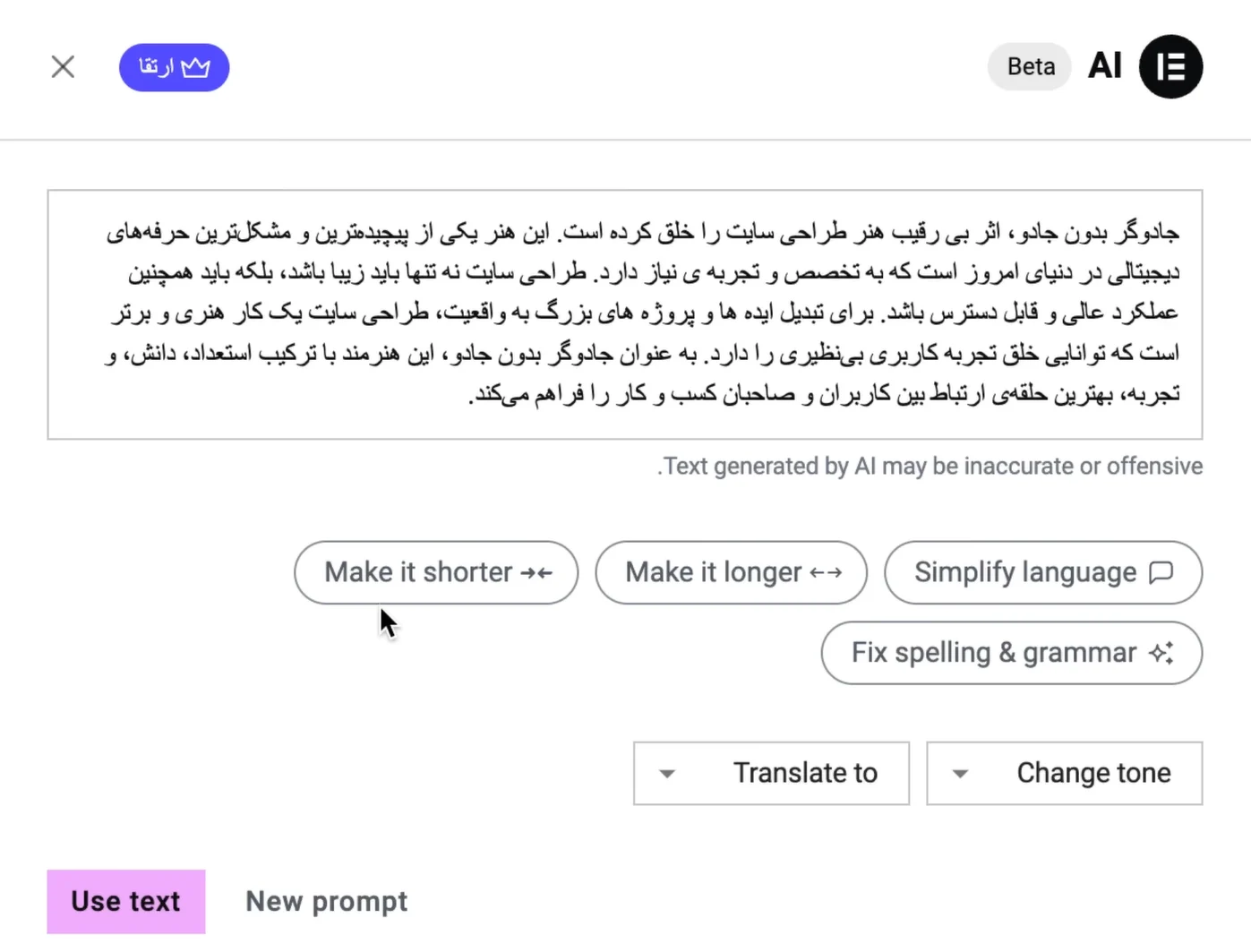Image resolution: width=1251 pixels, height=952 pixels.
Task: Select the ارتقا upgrade button
Action: click(x=174, y=66)
